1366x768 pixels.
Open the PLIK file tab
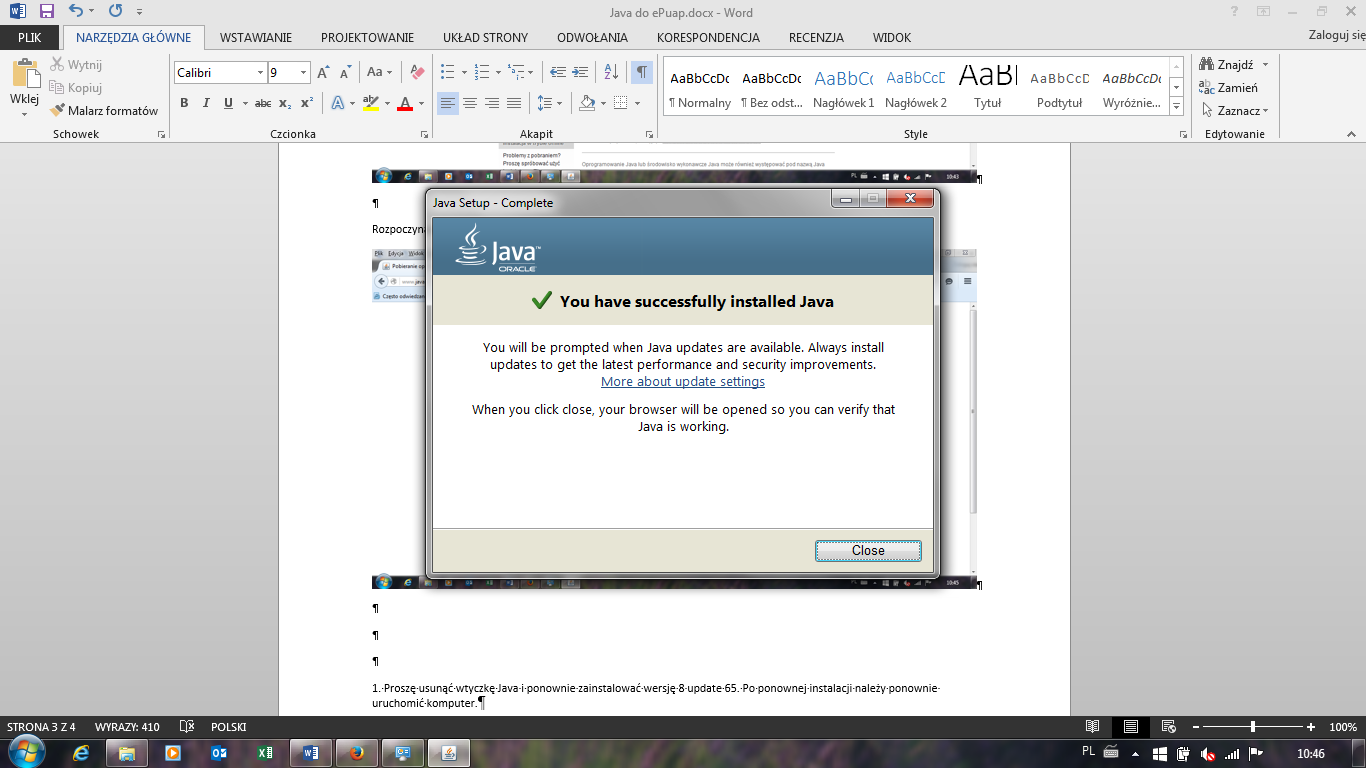click(x=30, y=38)
